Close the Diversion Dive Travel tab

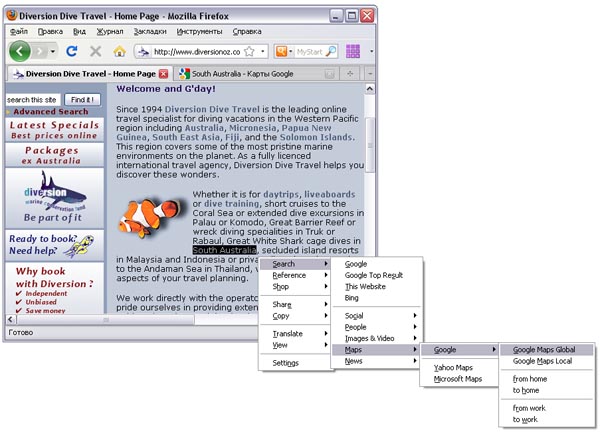point(163,74)
